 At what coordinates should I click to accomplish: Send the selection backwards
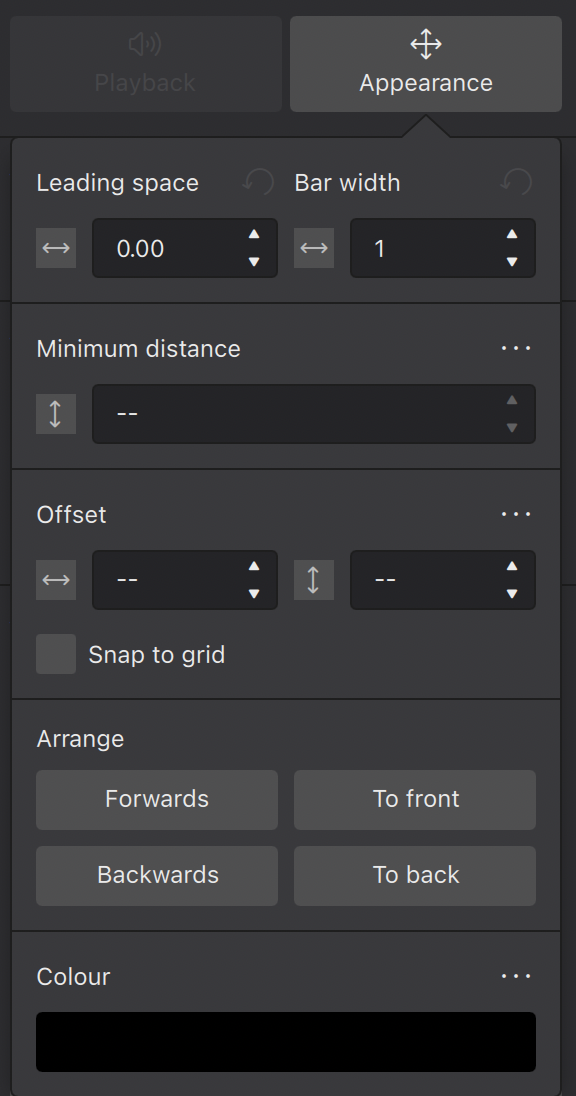tap(156, 876)
